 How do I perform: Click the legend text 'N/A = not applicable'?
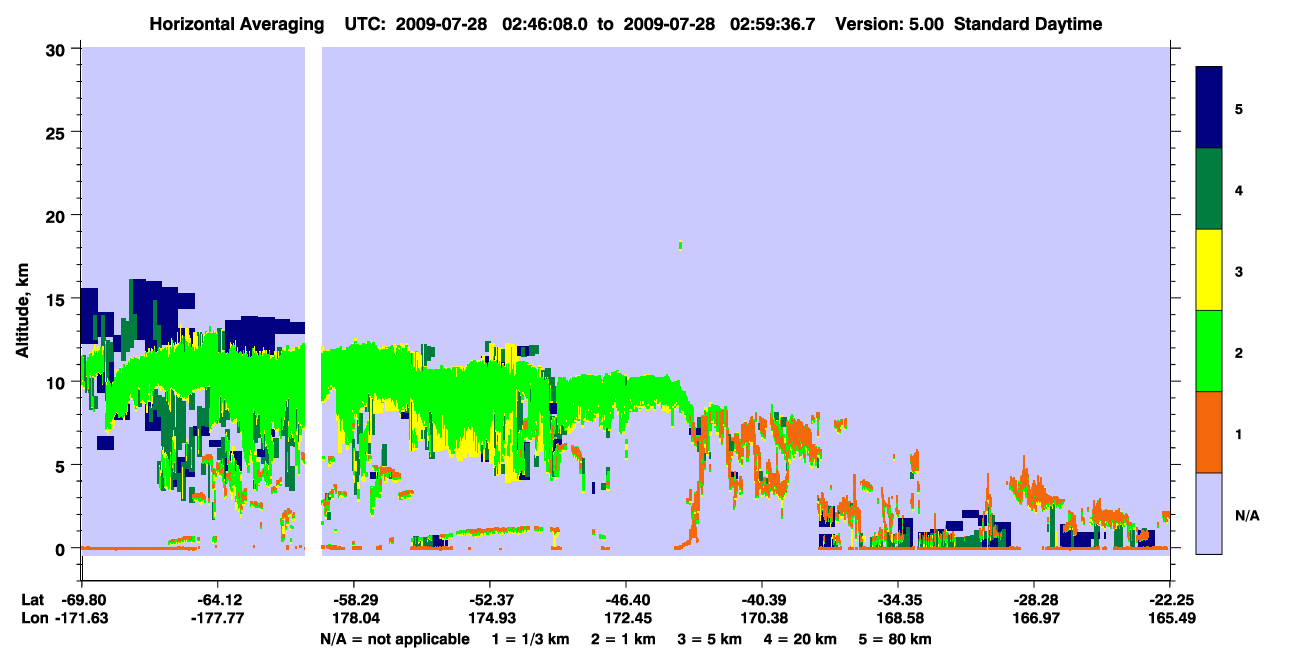coord(394,639)
